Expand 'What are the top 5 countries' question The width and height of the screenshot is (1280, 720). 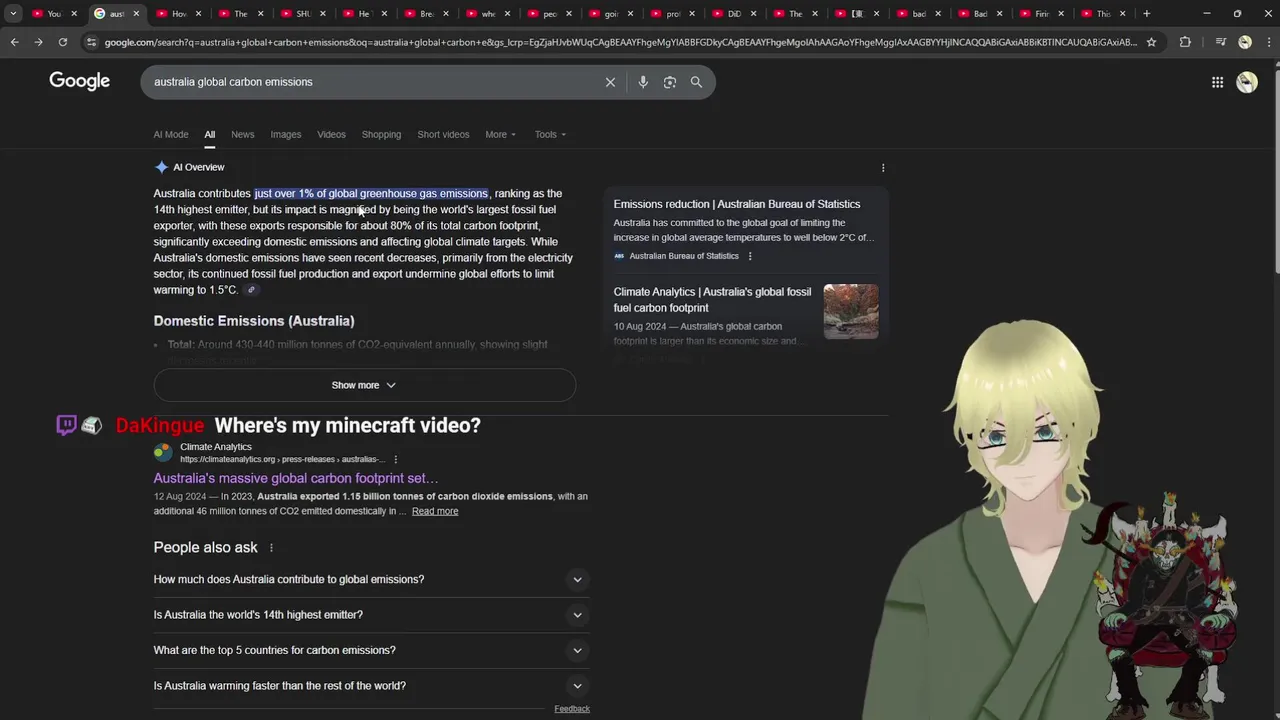point(371,650)
